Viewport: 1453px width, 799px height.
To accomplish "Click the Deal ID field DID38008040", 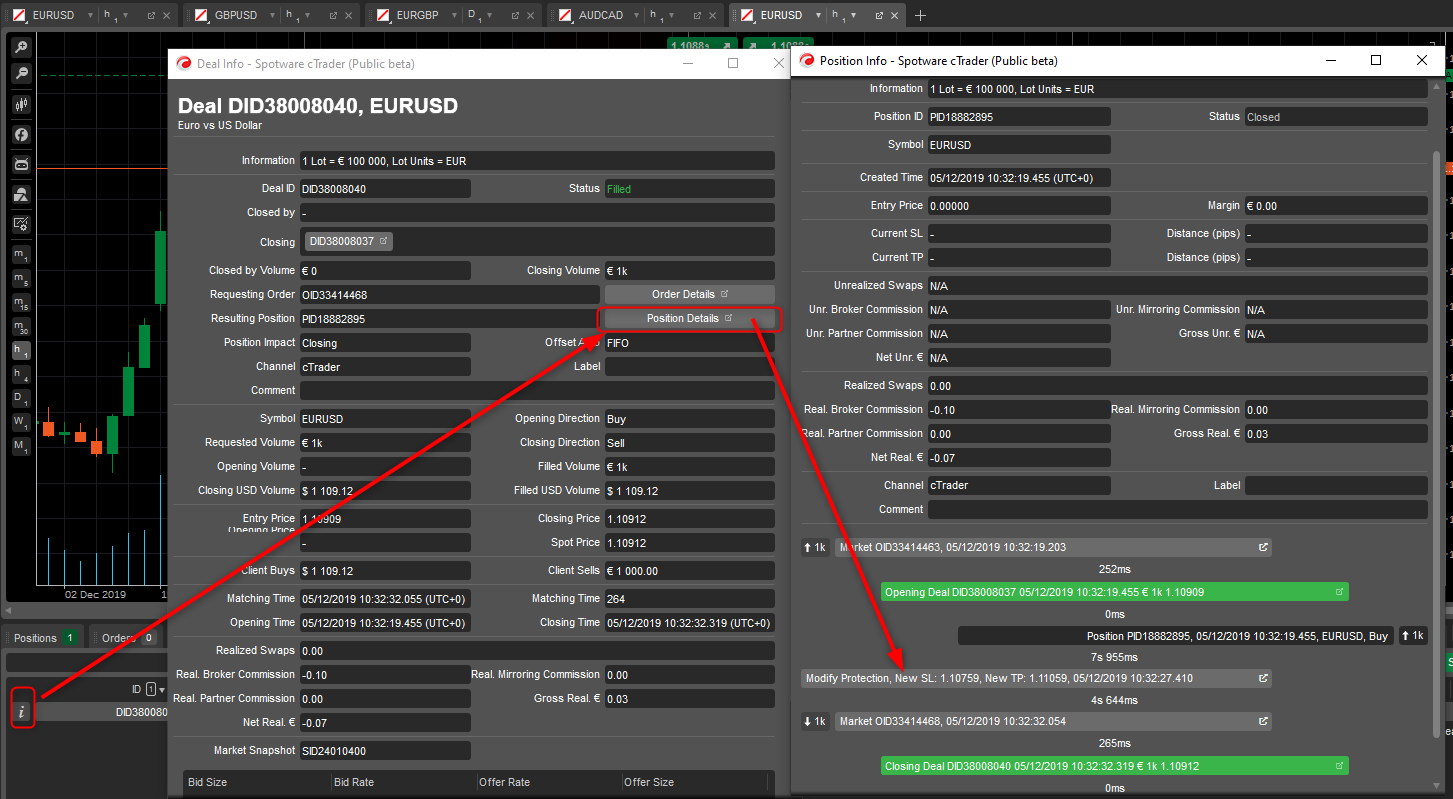I will (385, 188).
